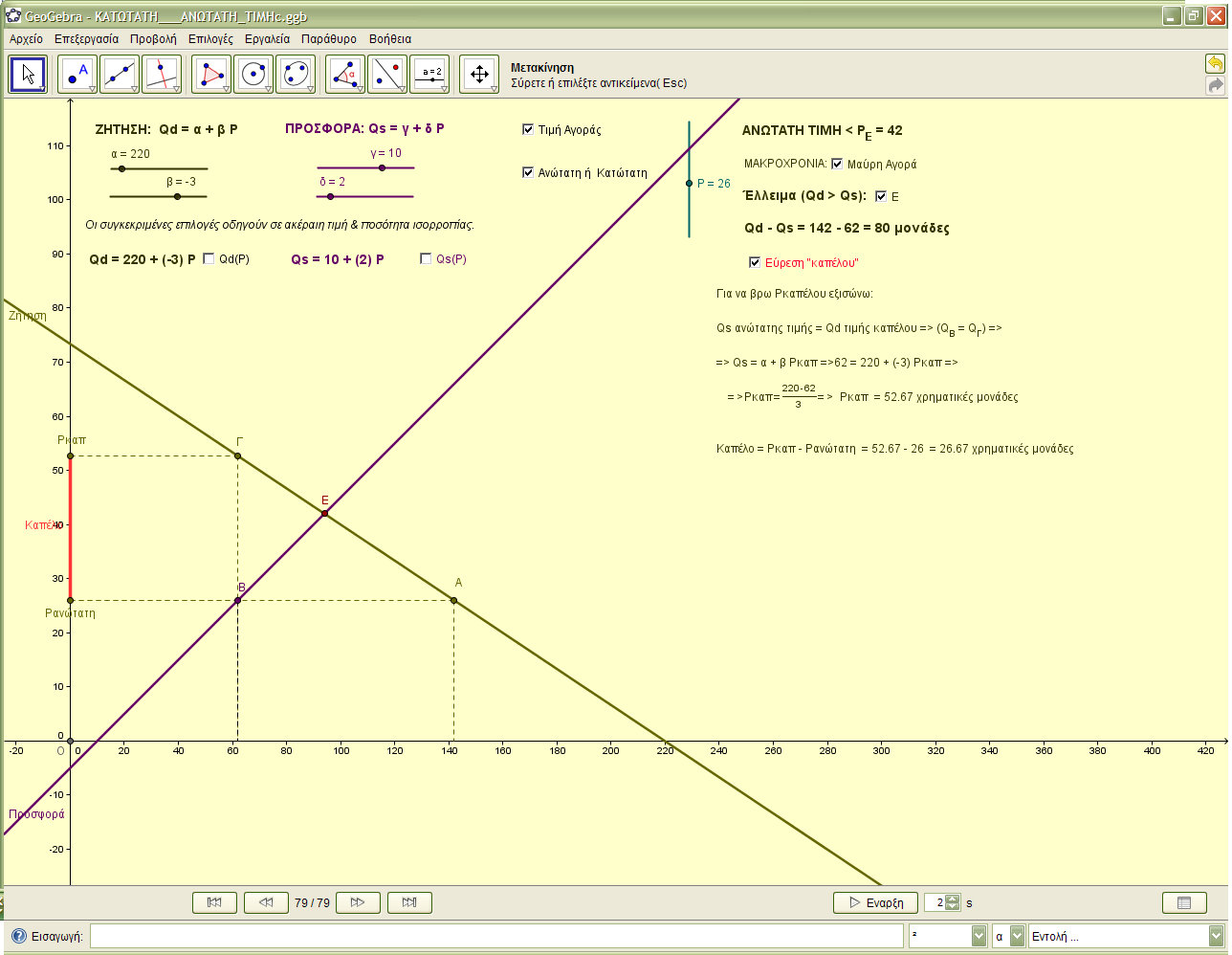Screen dimensions: 1232x955
Task: Open the construction protocol table icon
Action: 1183,902
